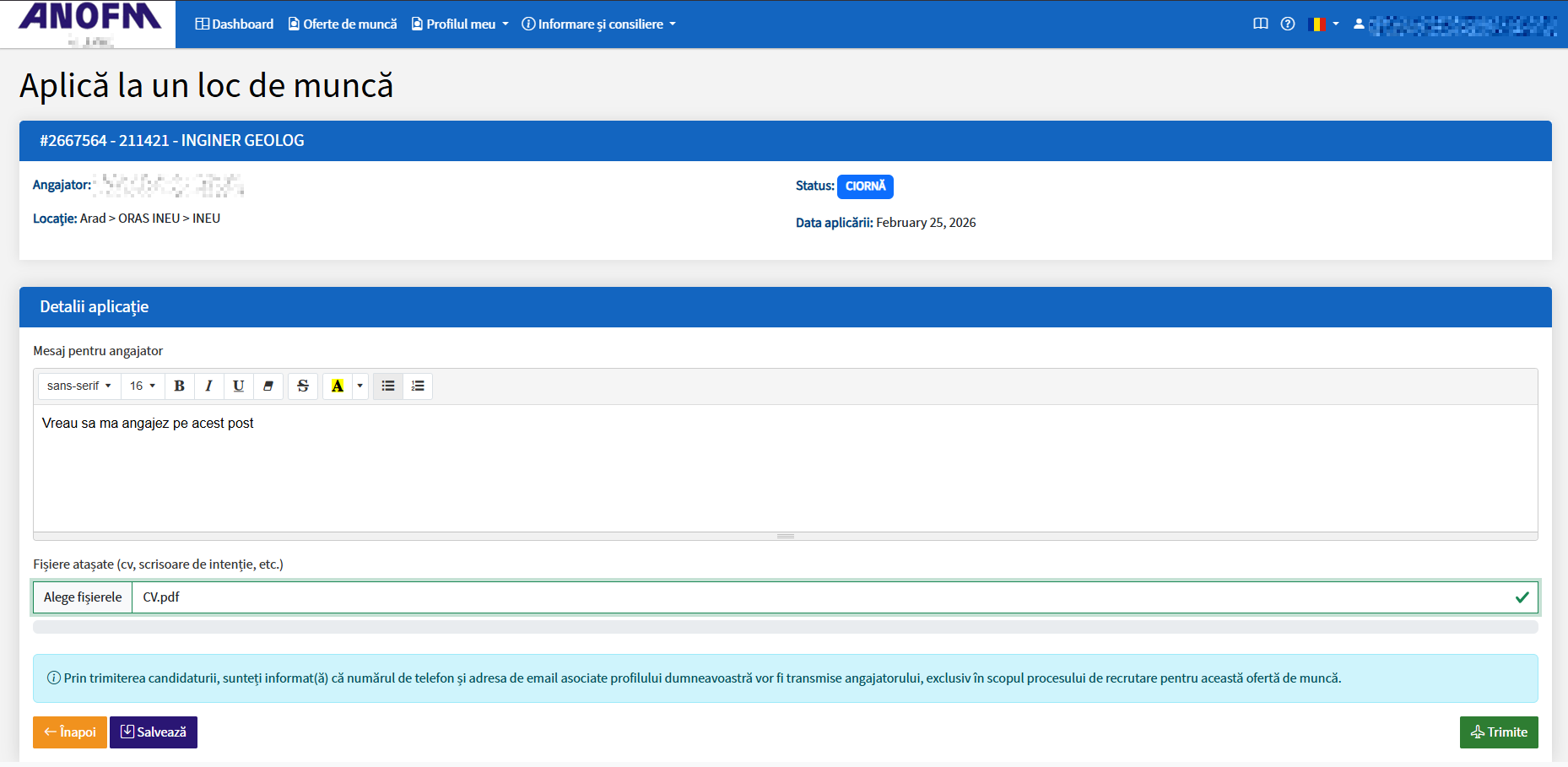Image resolution: width=1568 pixels, height=767 pixels.
Task: Open the book guide icon in the header
Action: click(1260, 24)
